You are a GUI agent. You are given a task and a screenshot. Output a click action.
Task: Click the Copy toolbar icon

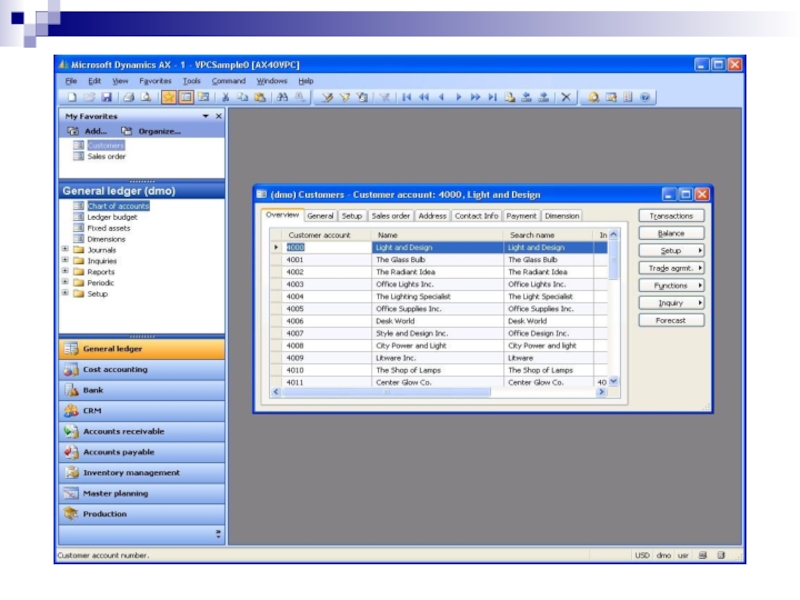click(x=242, y=97)
